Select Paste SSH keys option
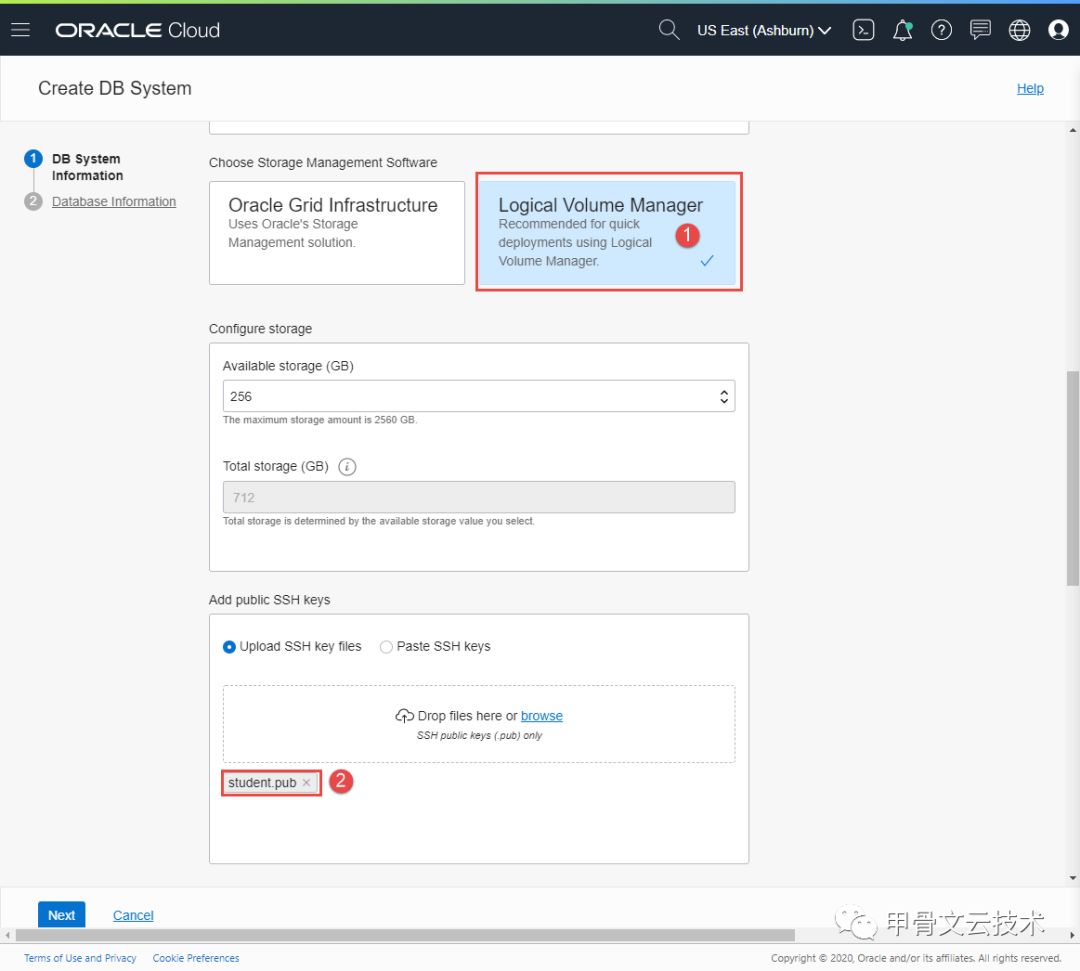The height and width of the screenshot is (971, 1080). pos(386,647)
